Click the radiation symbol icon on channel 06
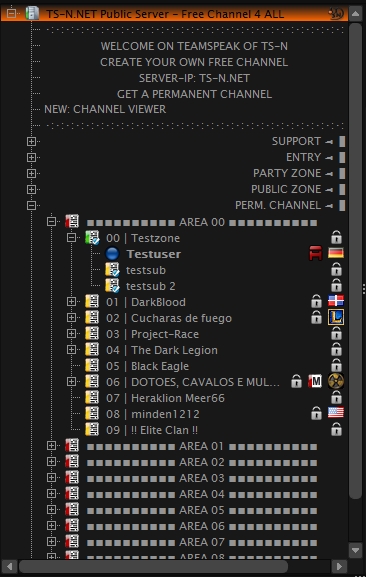 [x=336, y=381]
